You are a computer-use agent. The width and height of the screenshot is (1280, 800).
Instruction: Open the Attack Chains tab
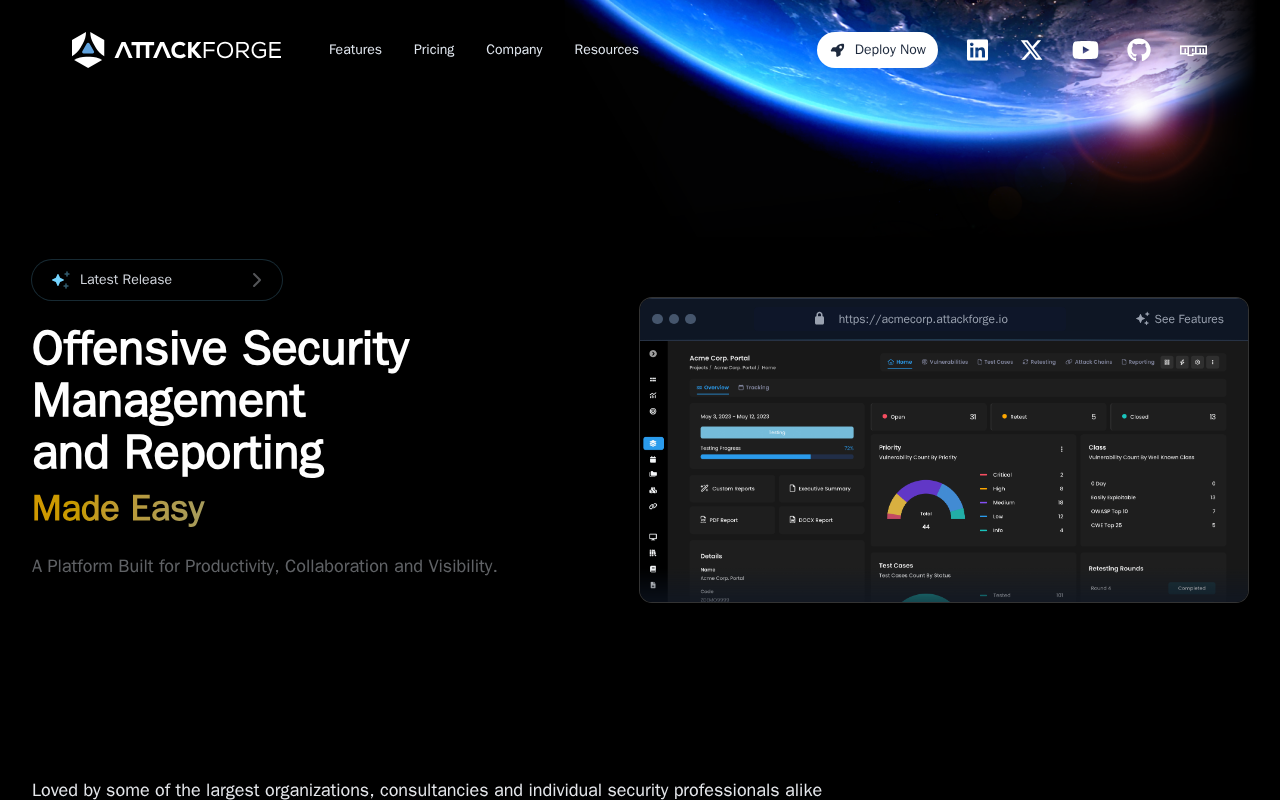[x=1089, y=362]
